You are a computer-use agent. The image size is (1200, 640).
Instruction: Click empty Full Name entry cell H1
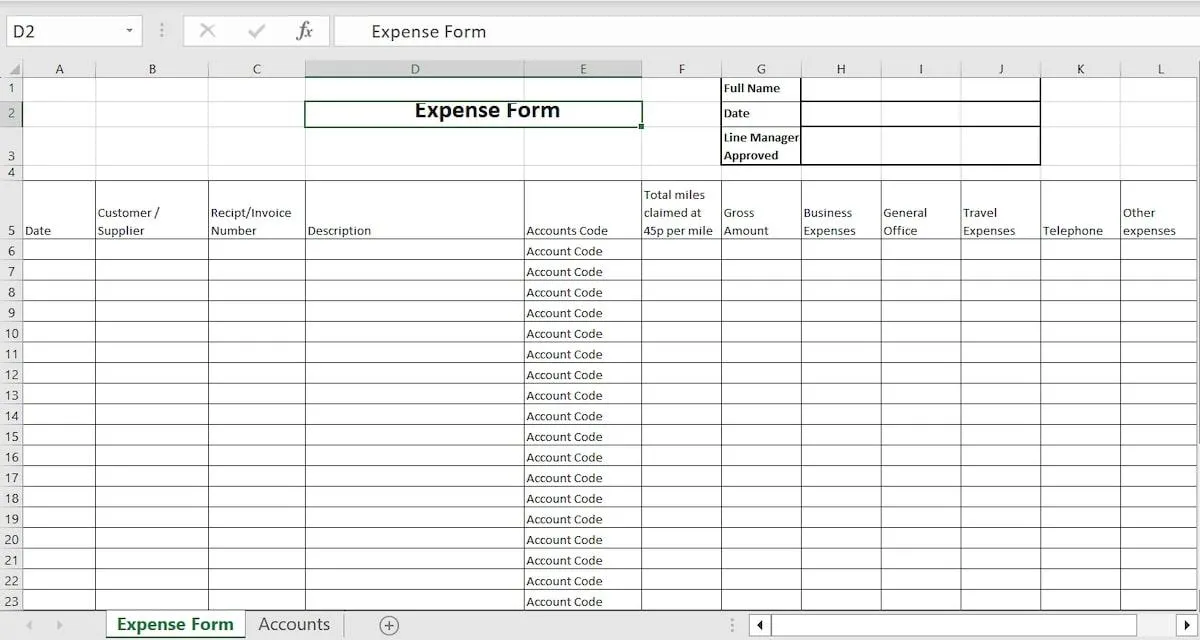(841, 89)
